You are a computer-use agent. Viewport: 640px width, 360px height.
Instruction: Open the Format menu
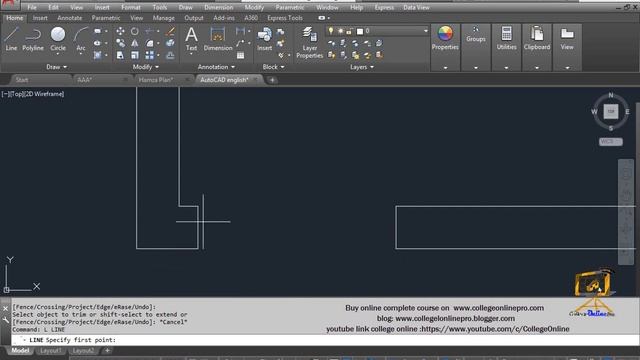click(x=131, y=7)
